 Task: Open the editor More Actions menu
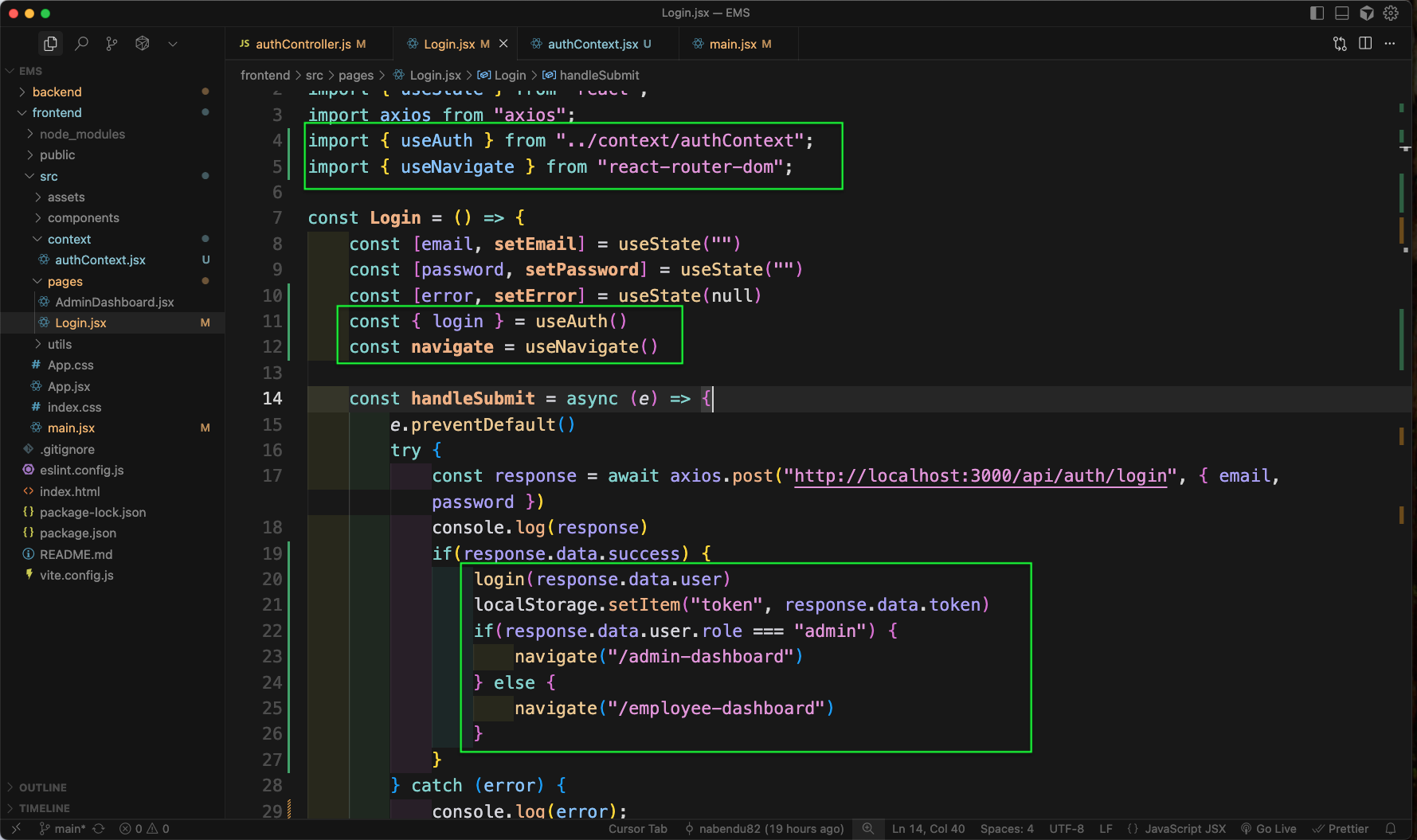click(1390, 44)
